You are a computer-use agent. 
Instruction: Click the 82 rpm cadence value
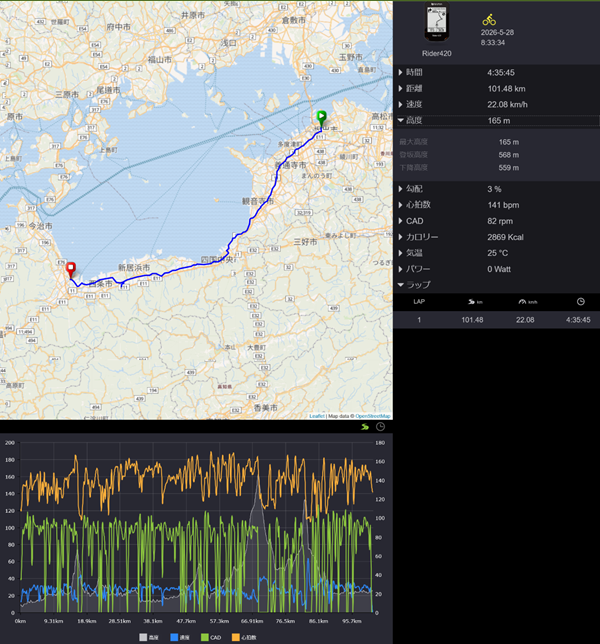(x=500, y=221)
